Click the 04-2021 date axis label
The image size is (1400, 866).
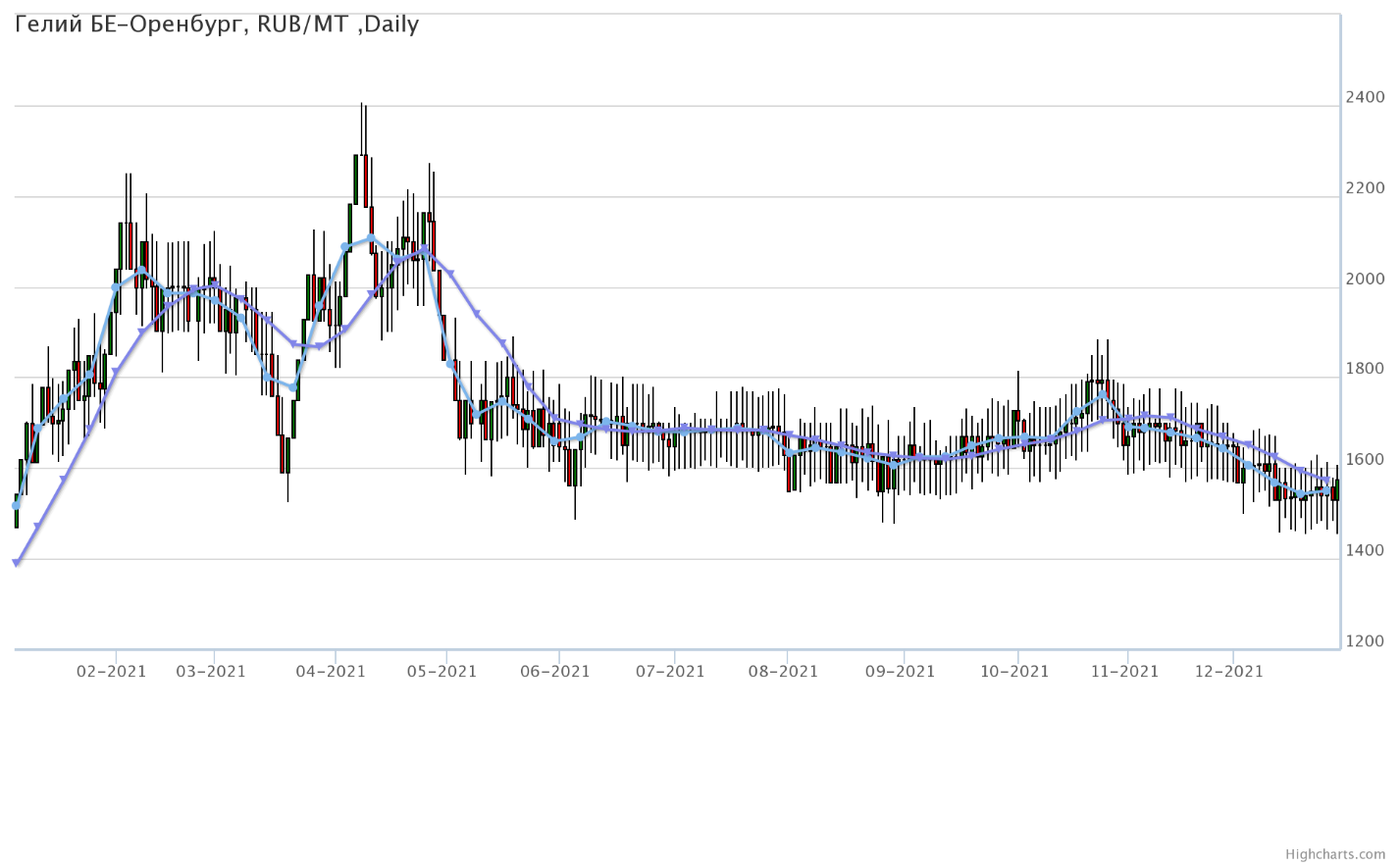331,672
